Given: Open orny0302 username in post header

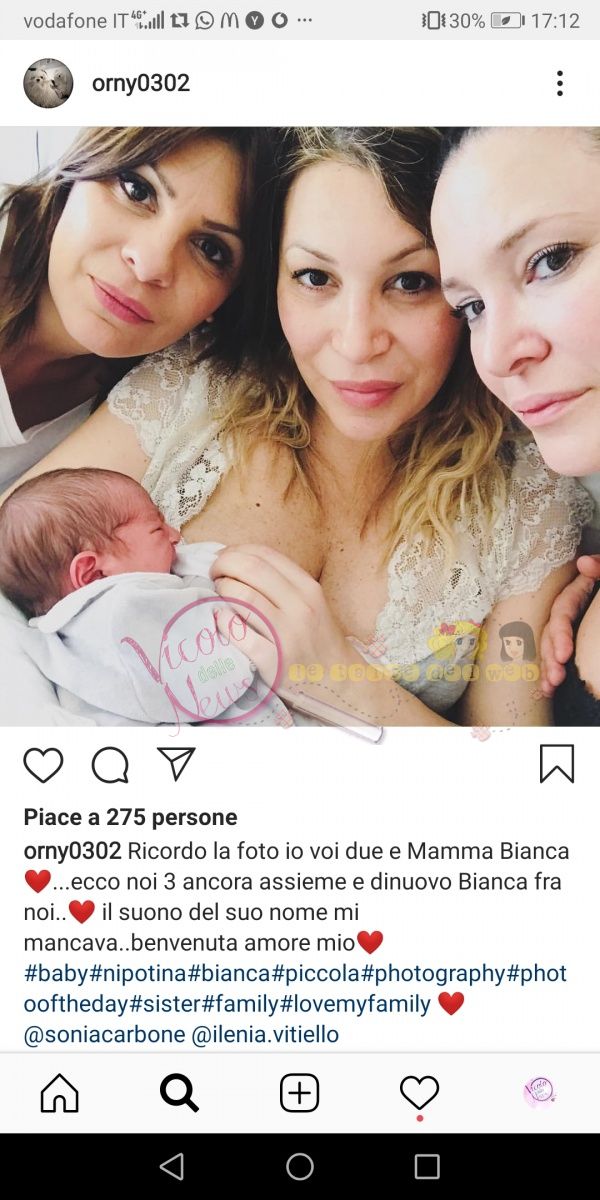Looking at the screenshot, I should pos(141,83).
